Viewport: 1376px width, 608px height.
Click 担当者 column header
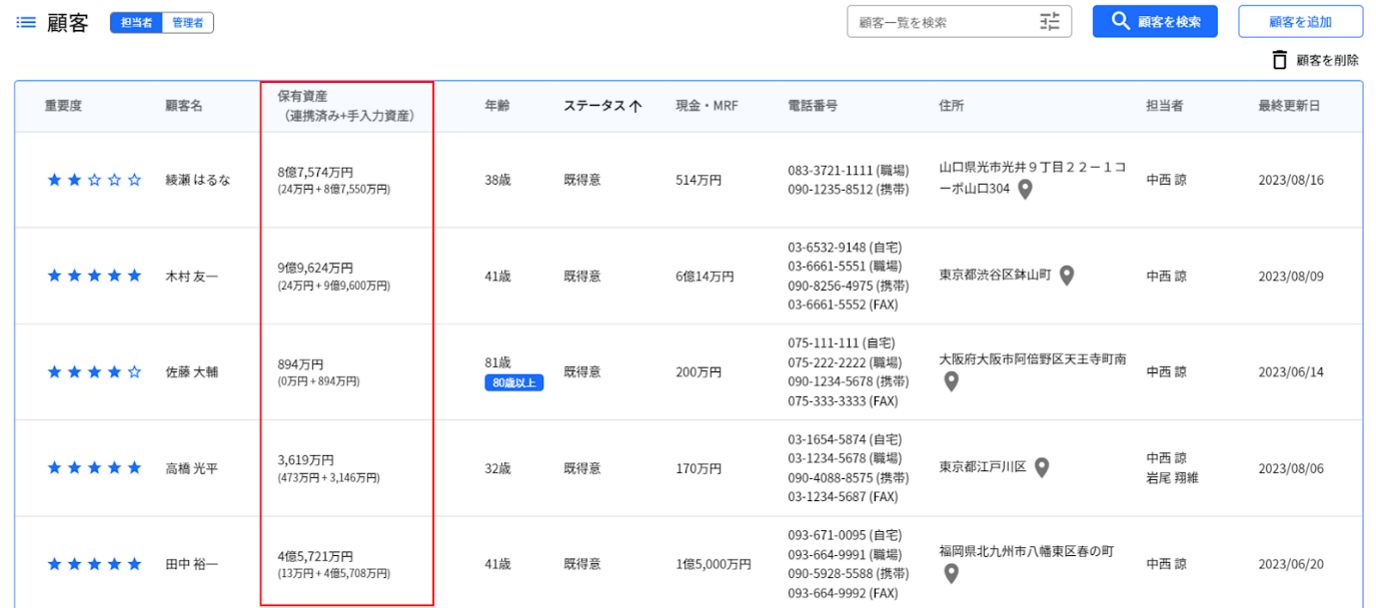point(1165,106)
